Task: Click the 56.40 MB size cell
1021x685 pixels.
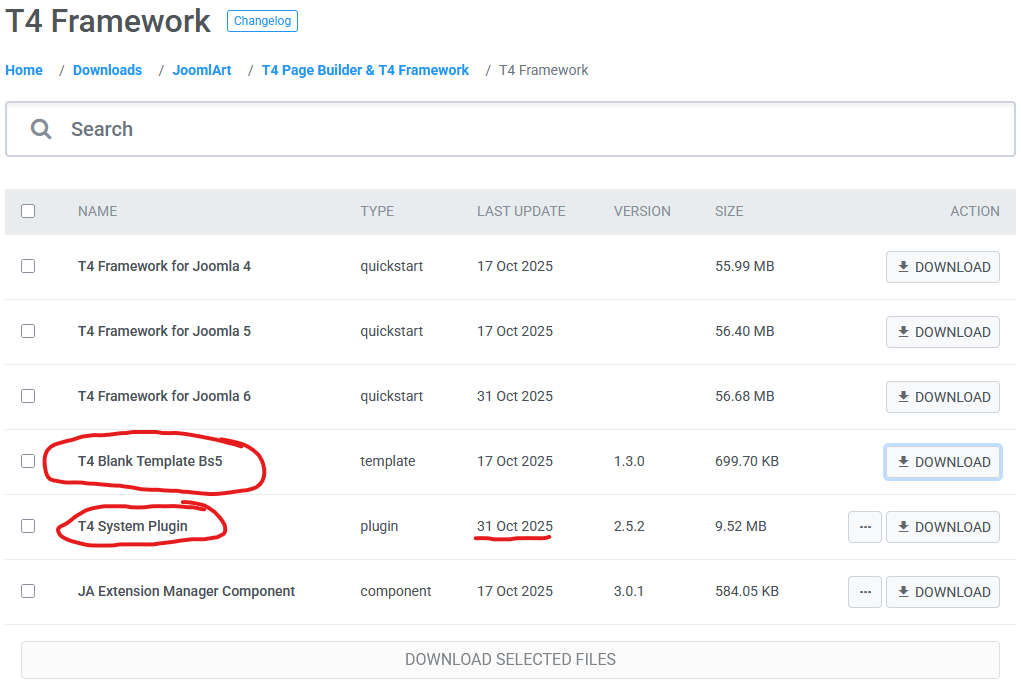Action: 744,331
